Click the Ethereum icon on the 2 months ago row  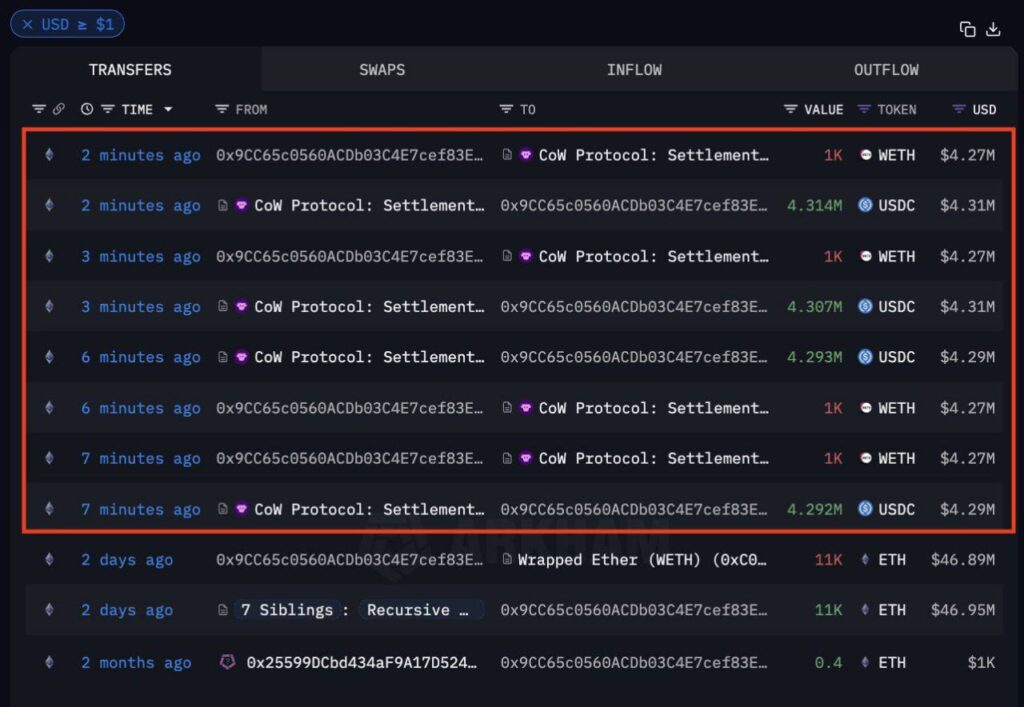pyautogui.click(x=49, y=662)
